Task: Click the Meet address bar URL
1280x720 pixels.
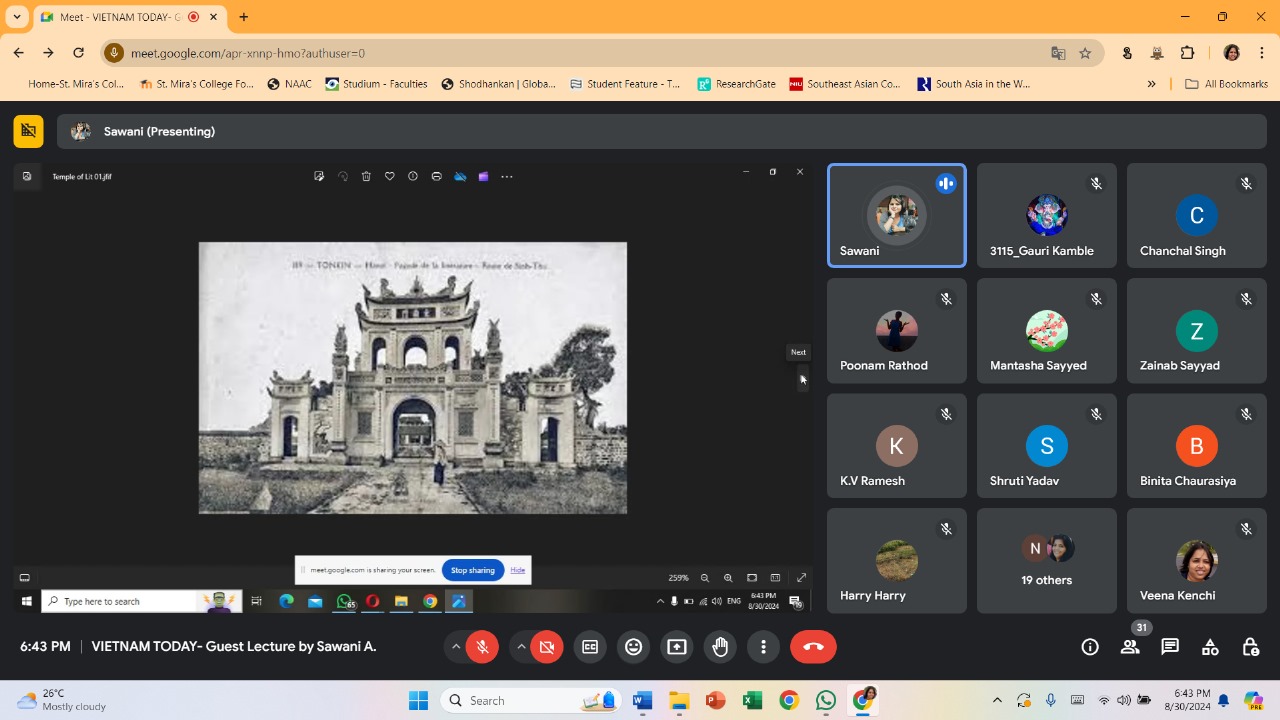Action: pyautogui.click(x=248, y=53)
